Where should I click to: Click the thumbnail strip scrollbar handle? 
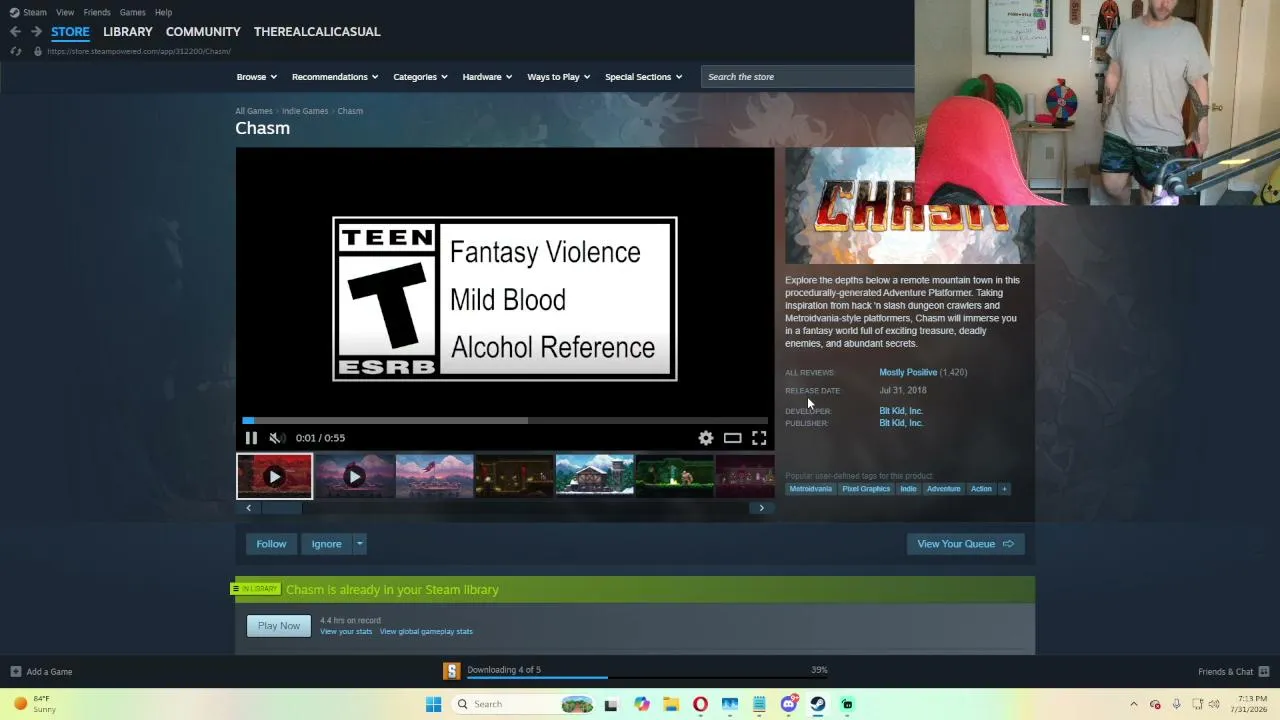click(x=282, y=508)
